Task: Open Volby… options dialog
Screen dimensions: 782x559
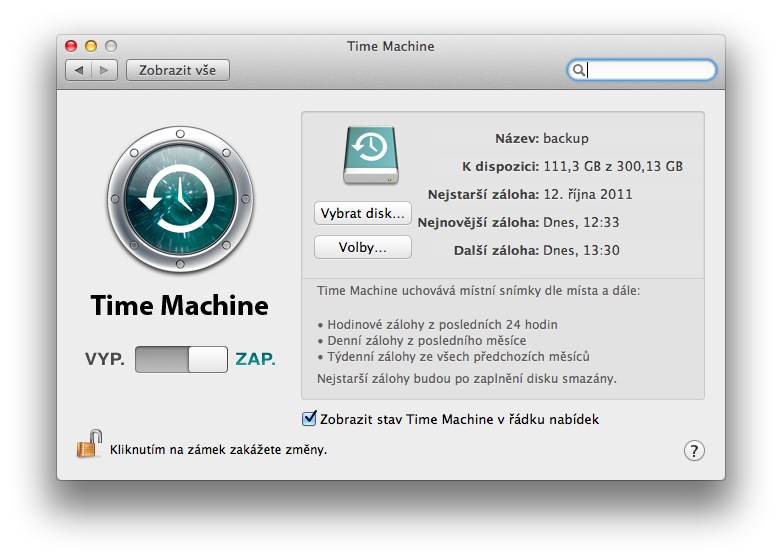Action: click(x=363, y=247)
